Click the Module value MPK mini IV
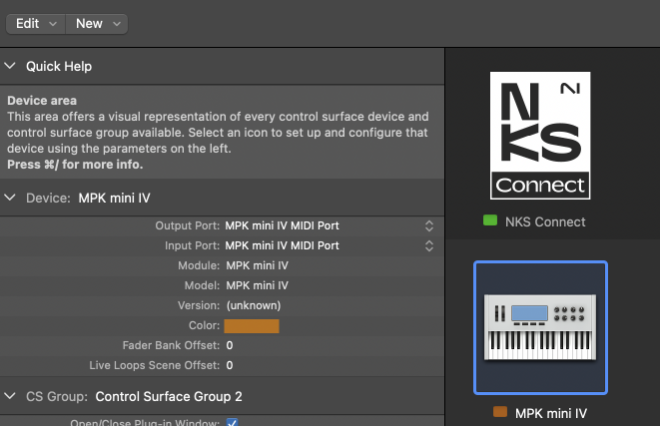The image size is (660, 426). click(x=257, y=266)
